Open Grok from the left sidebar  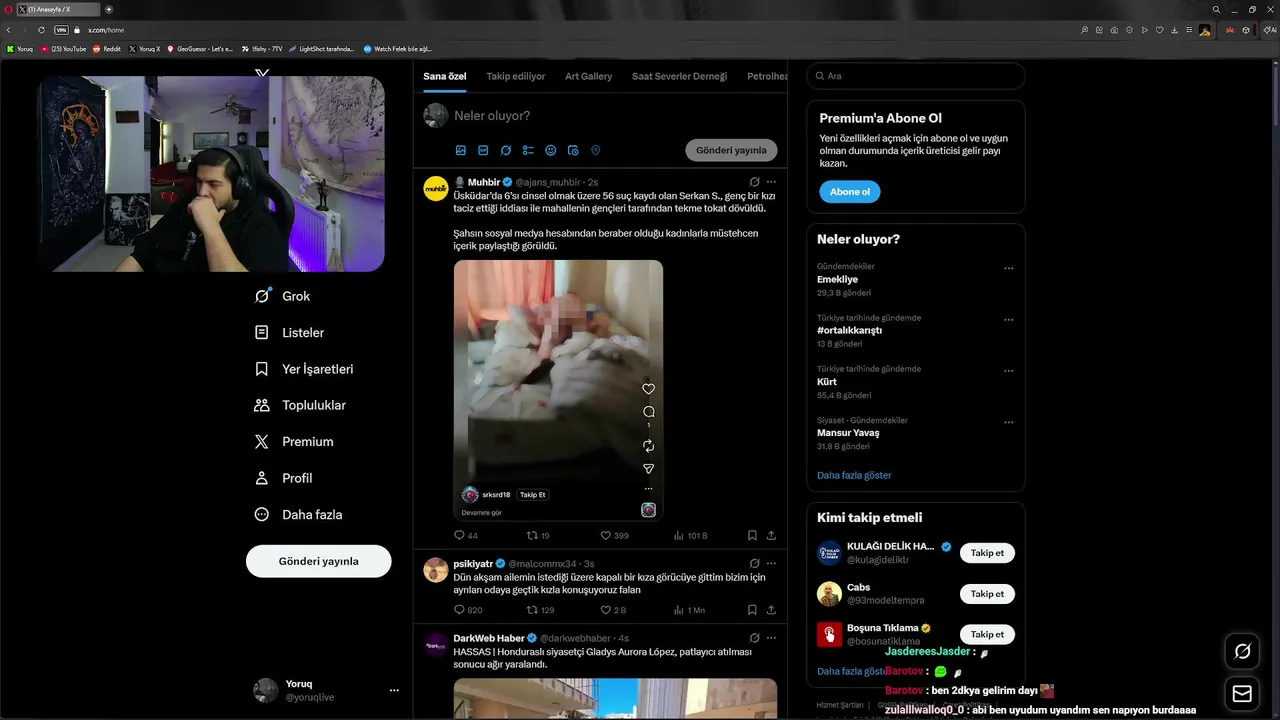pyautogui.click(x=282, y=296)
